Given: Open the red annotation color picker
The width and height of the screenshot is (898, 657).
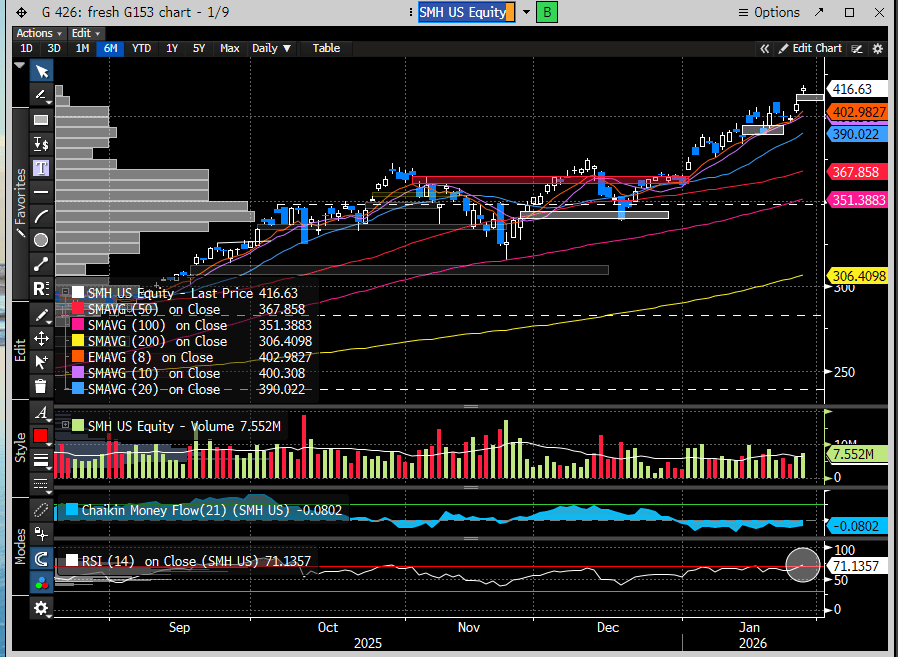Looking at the screenshot, I should [41, 436].
